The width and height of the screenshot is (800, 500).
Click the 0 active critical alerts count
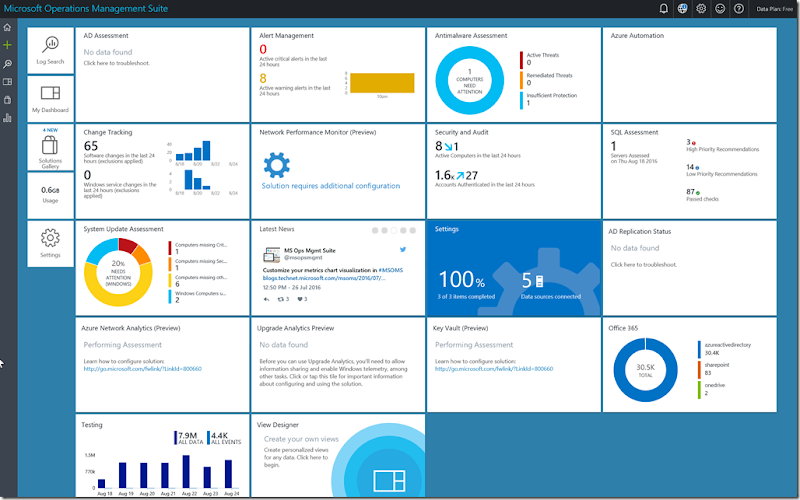pos(263,49)
